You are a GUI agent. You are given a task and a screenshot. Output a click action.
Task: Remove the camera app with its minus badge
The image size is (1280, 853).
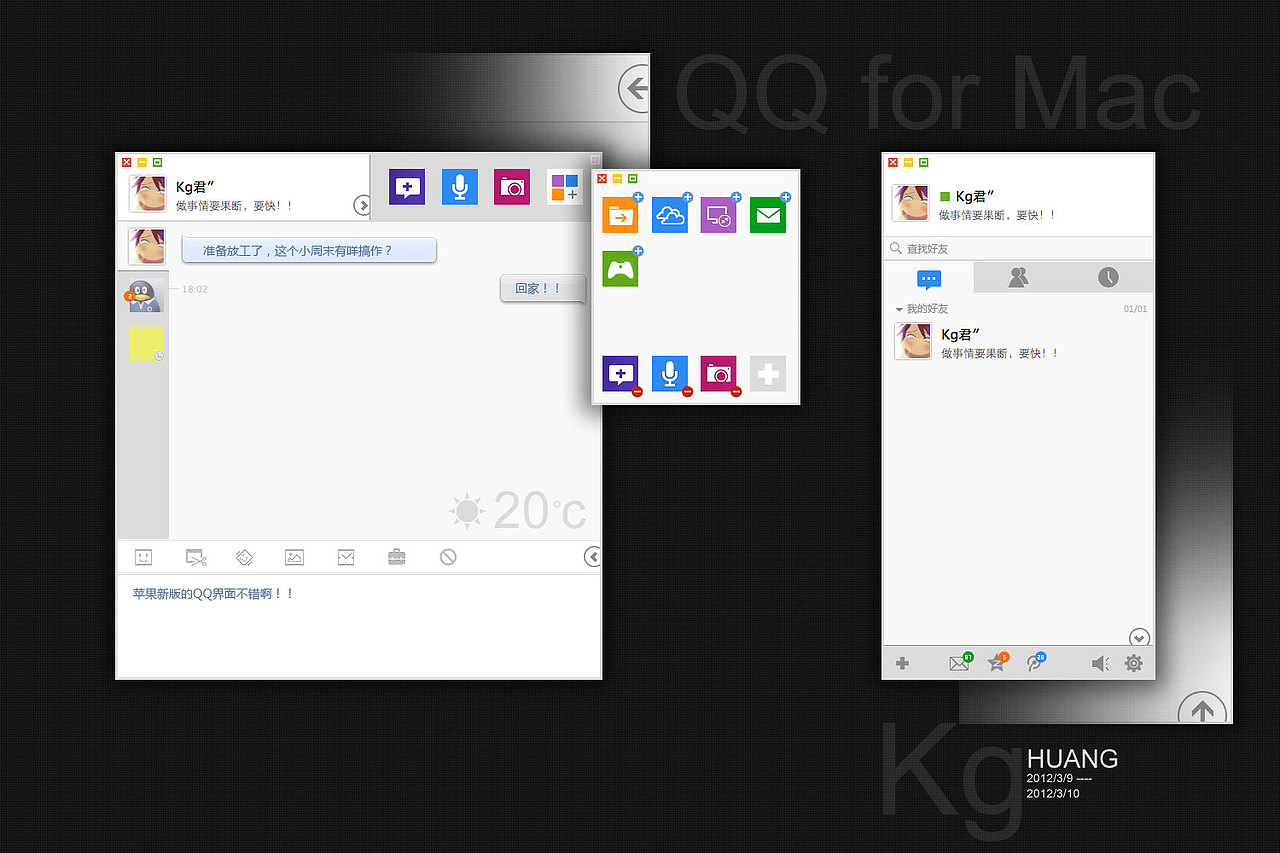734,391
